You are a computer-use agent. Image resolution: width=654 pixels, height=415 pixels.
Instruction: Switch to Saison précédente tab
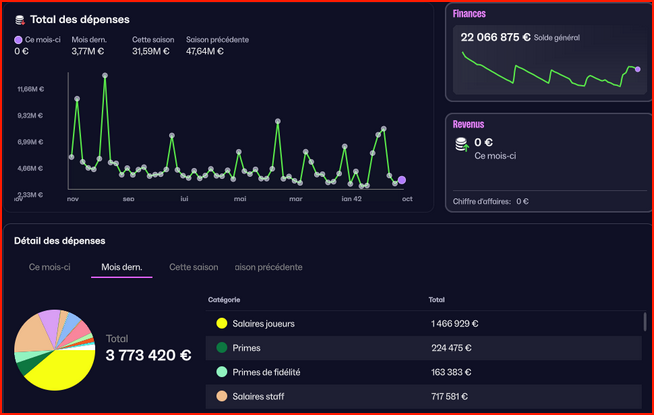click(268, 267)
